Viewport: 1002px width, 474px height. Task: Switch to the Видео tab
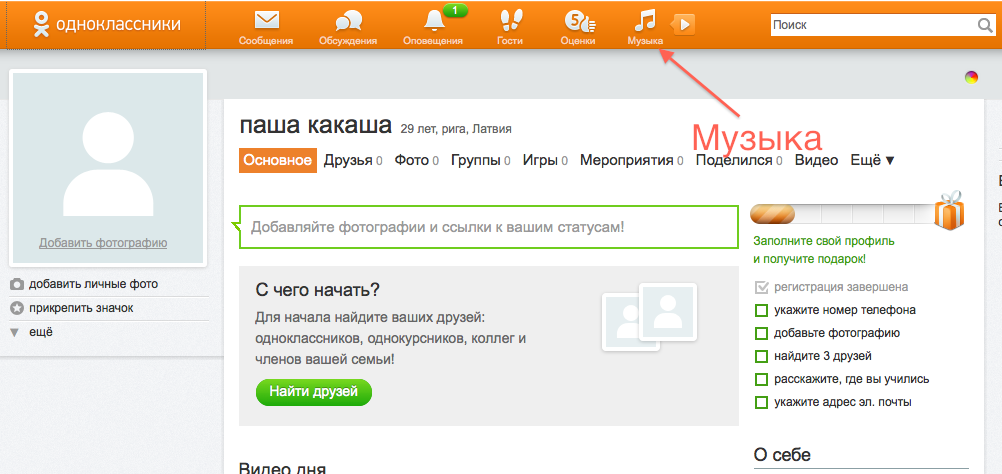[817, 160]
